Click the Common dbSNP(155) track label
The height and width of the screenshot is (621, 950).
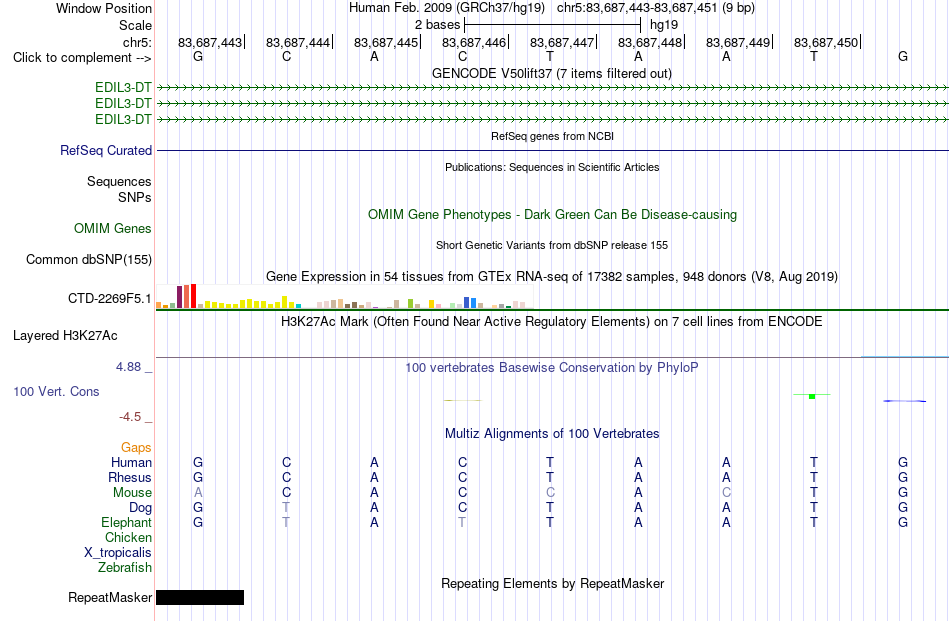[89, 259]
